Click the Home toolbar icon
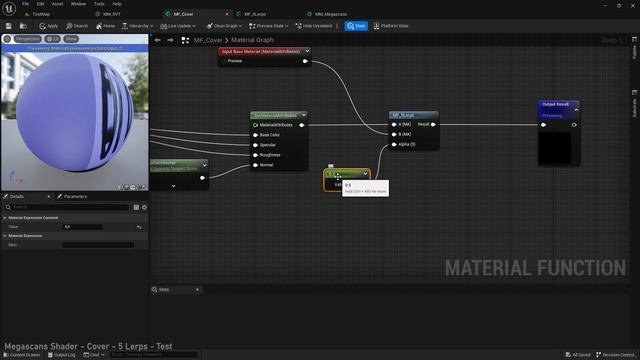 tap(105, 26)
